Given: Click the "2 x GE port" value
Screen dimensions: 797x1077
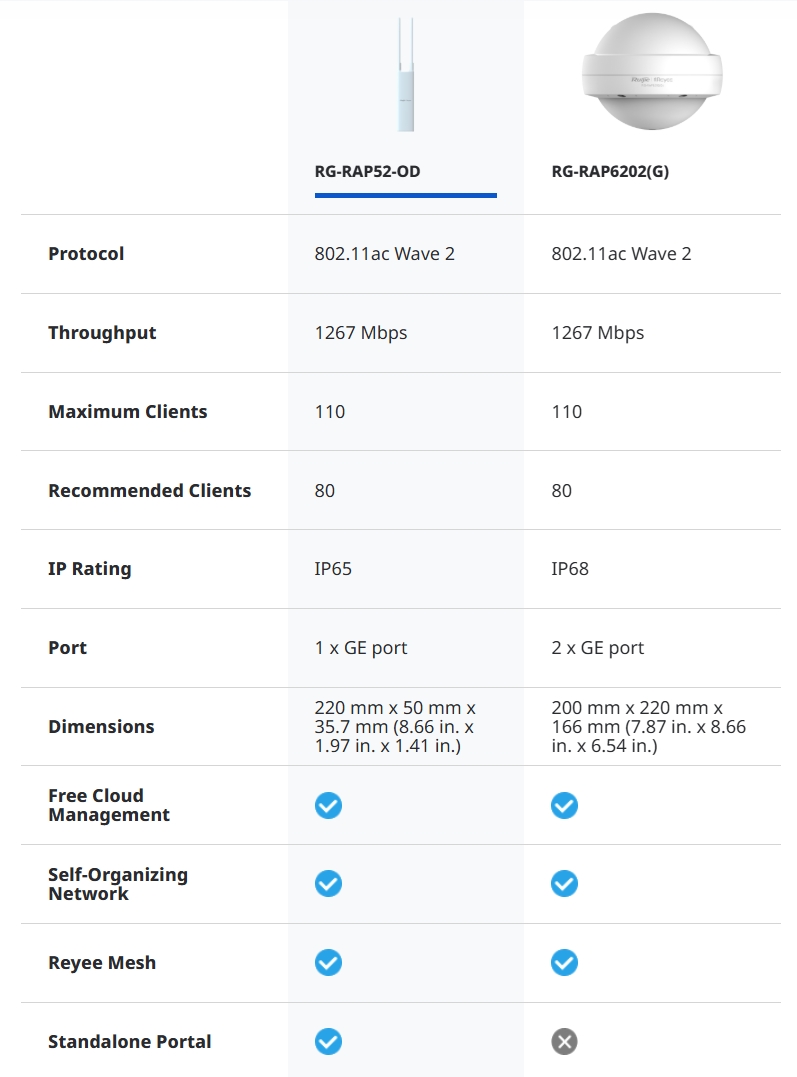Looking at the screenshot, I should point(598,648).
